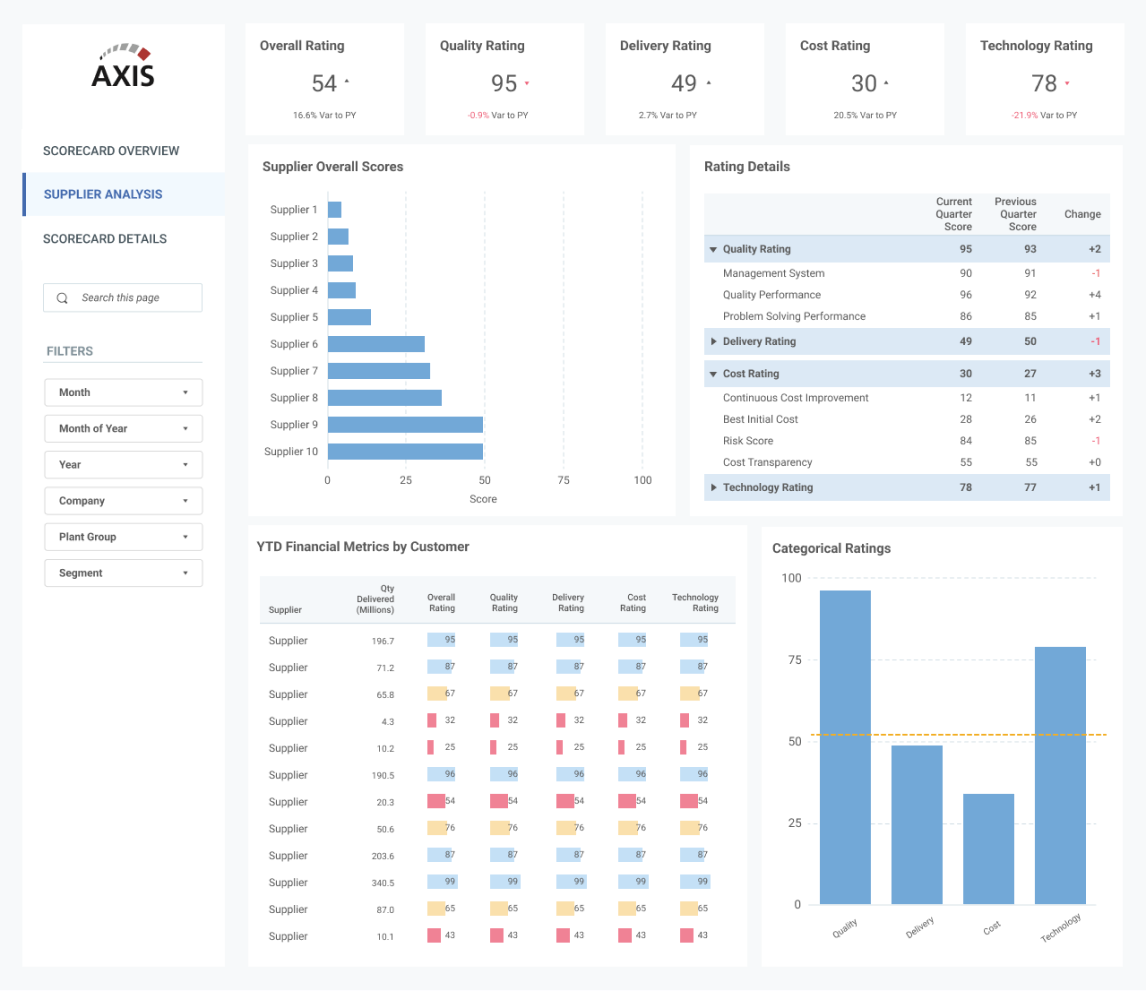Image resolution: width=1146 pixels, height=991 pixels.
Task: Expand the Delivery Rating details row
Action: click(x=714, y=341)
